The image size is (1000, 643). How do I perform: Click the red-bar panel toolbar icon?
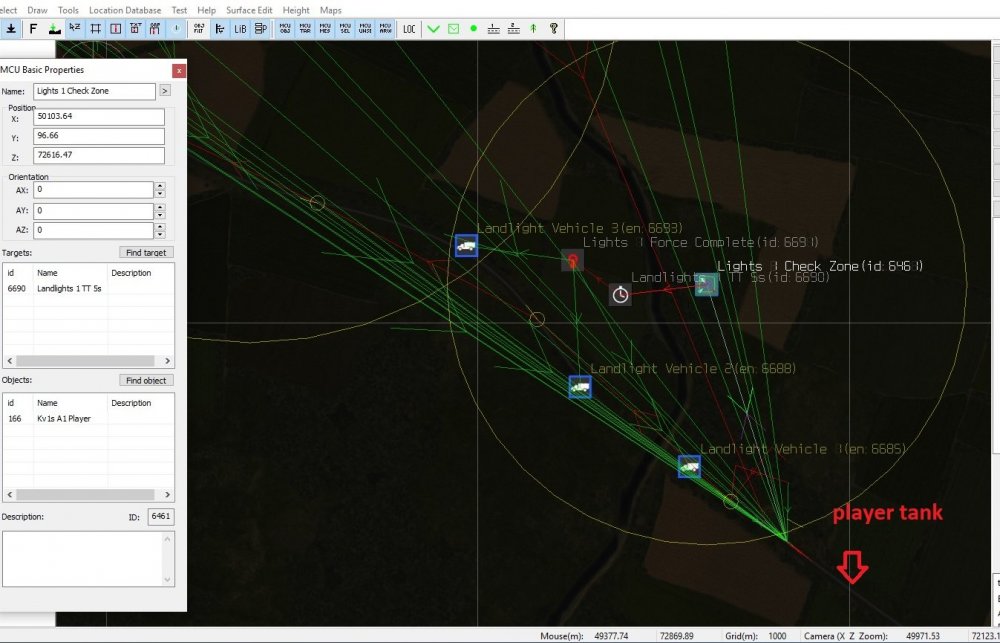tap(115, 29)
